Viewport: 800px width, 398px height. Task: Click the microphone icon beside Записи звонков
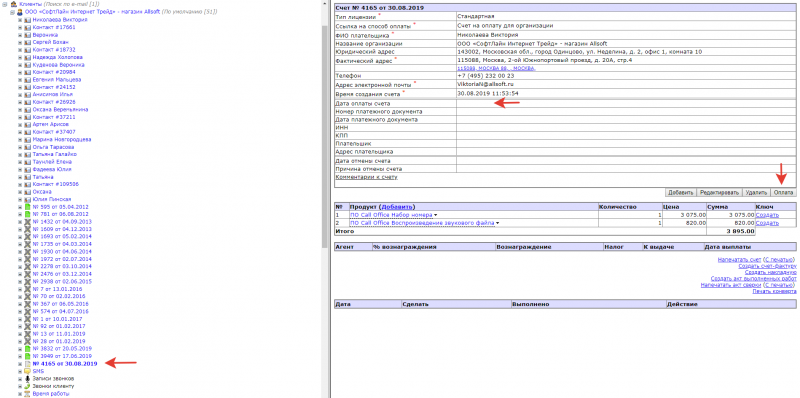point(28,379)
